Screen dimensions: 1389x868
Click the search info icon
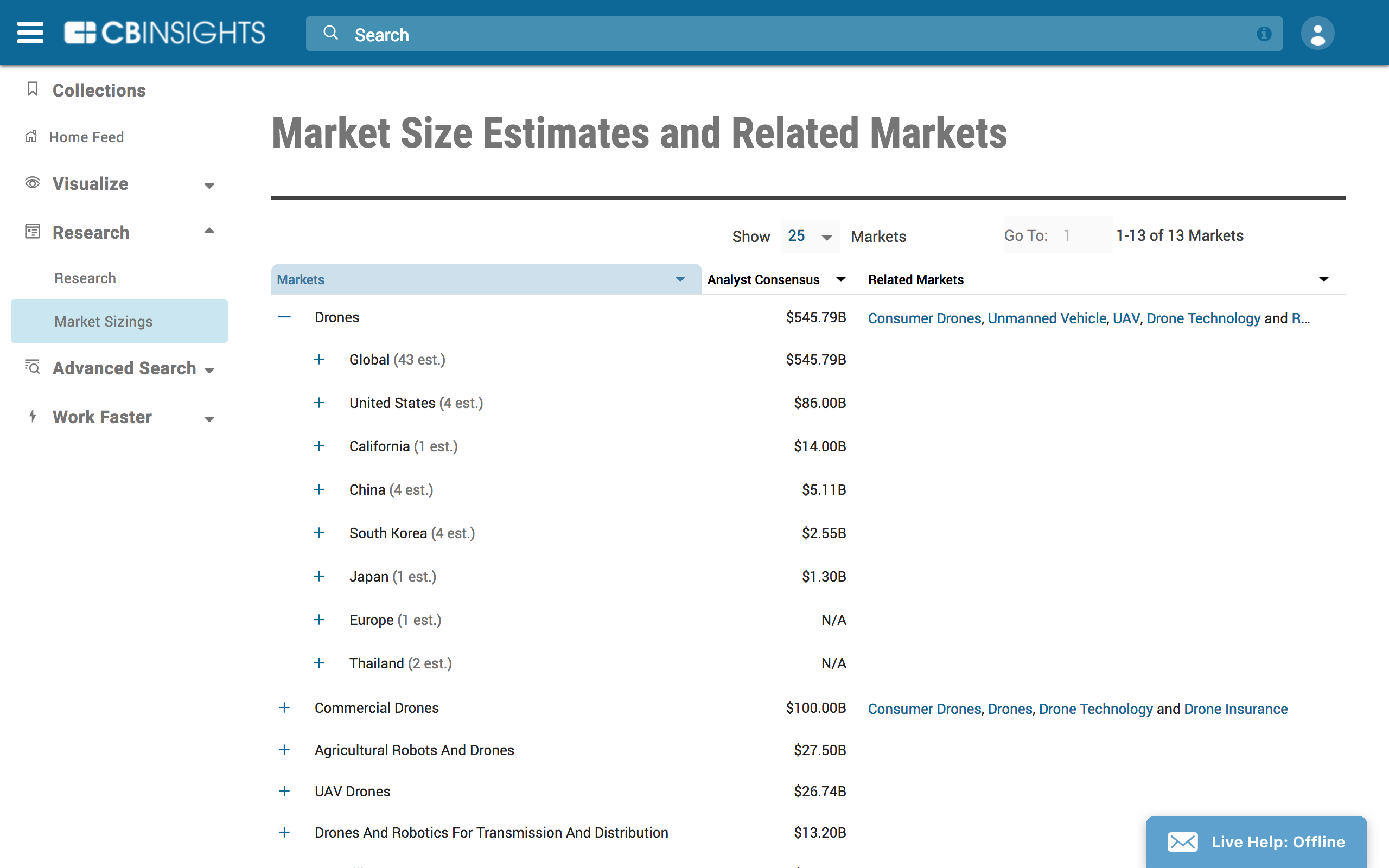(1264, 34)
